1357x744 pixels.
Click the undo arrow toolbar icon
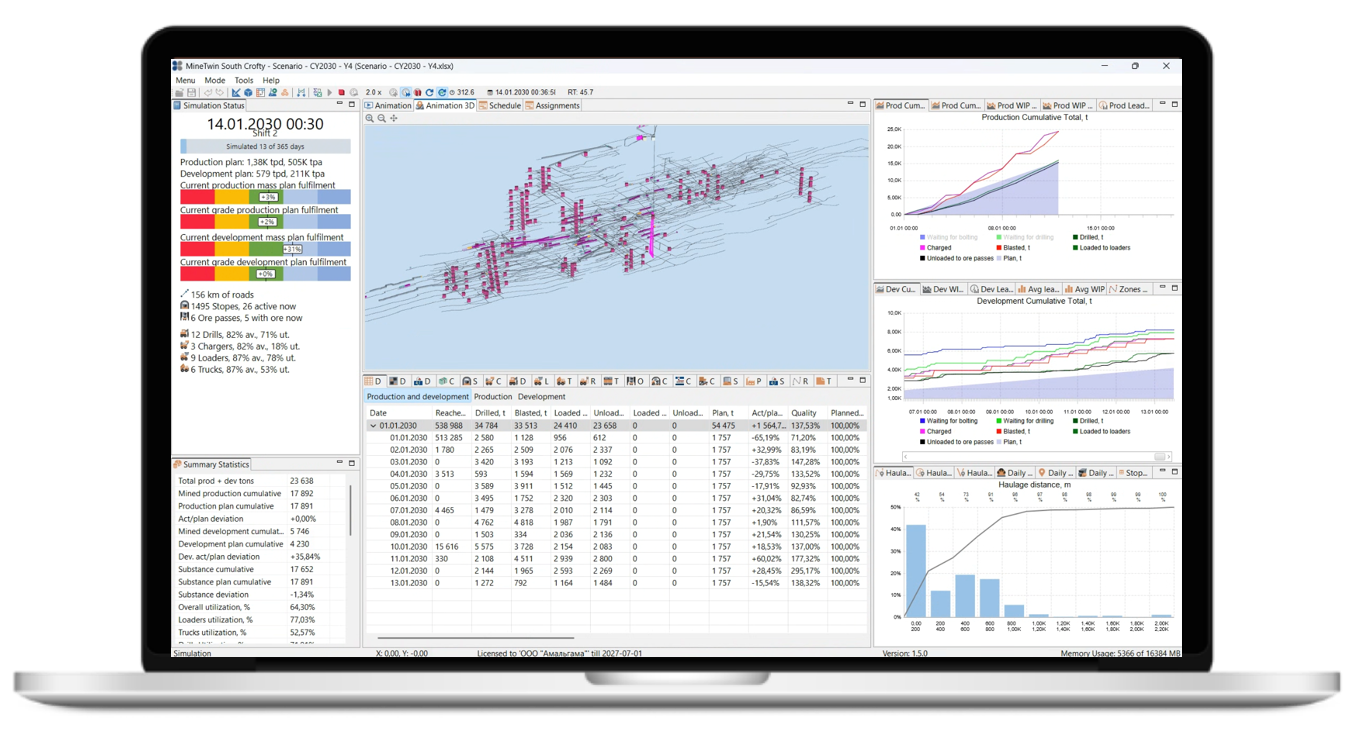[208, 93]
